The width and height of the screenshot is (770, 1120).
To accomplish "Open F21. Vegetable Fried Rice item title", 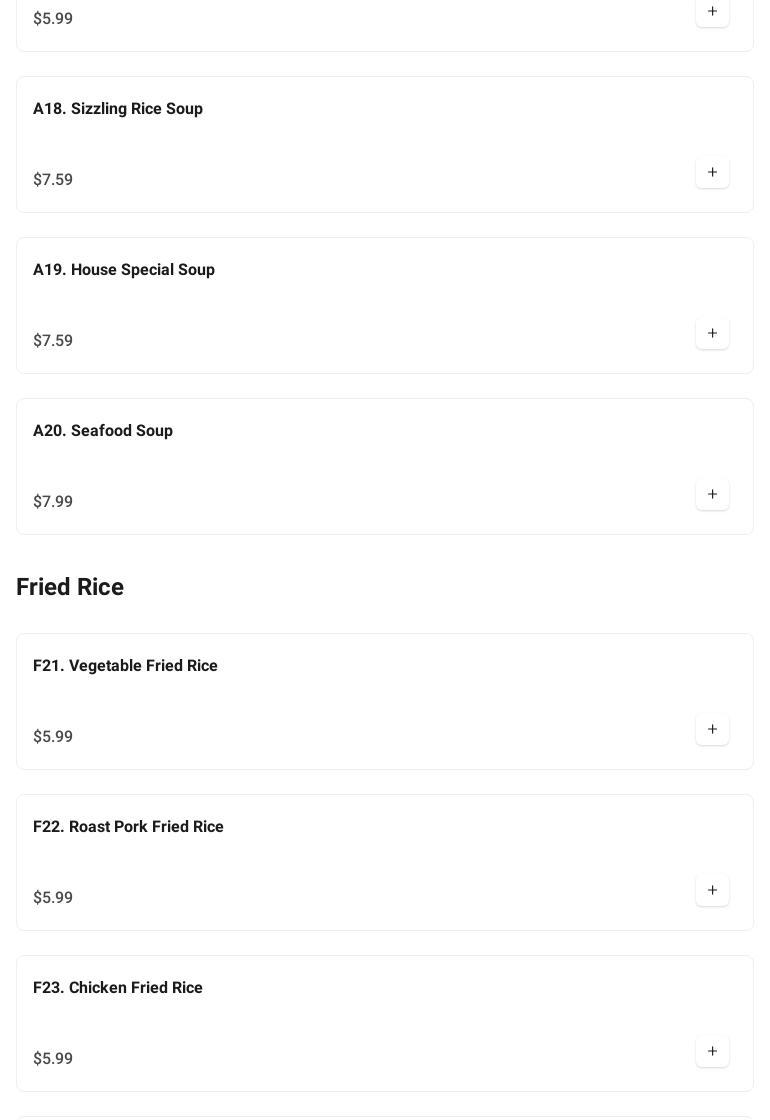I will click(x=125, y=665).
